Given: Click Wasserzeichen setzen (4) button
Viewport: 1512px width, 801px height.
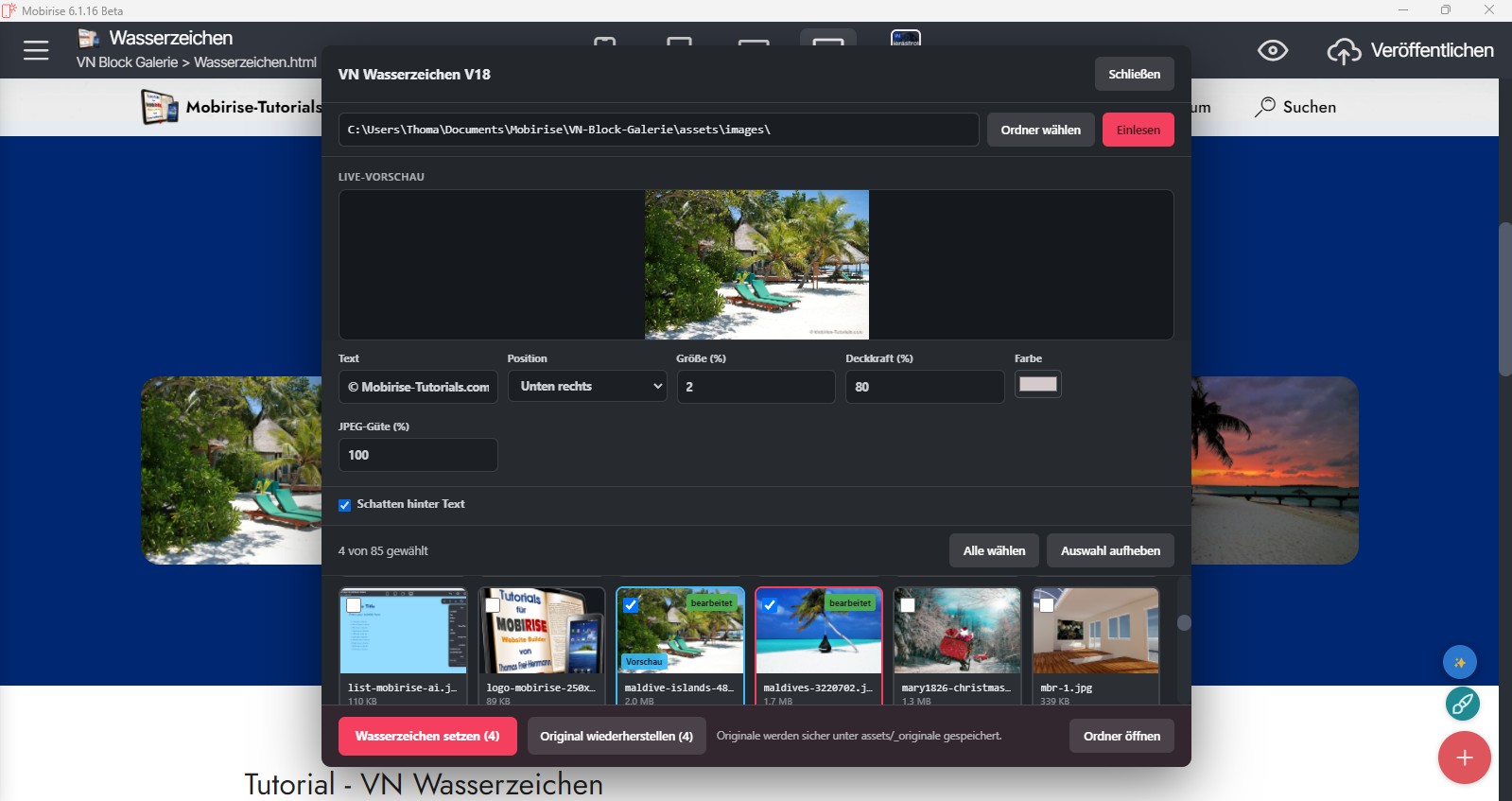Looking at the screenshot, I should (x=427, y=736).
